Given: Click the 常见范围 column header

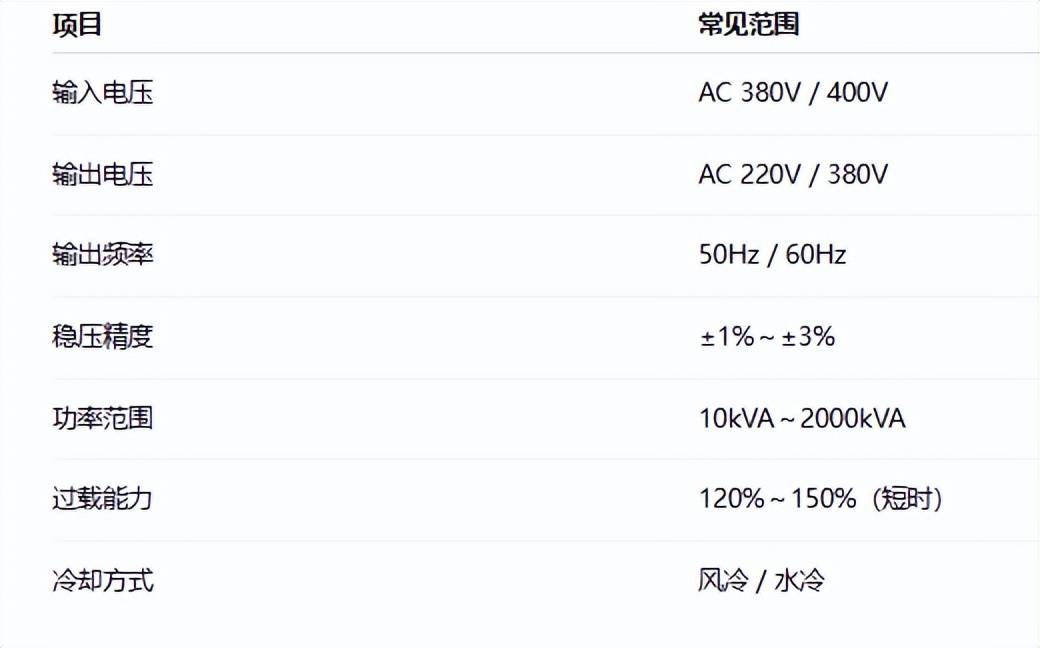Looking at the screenshot, I should [x=748, y=25].
